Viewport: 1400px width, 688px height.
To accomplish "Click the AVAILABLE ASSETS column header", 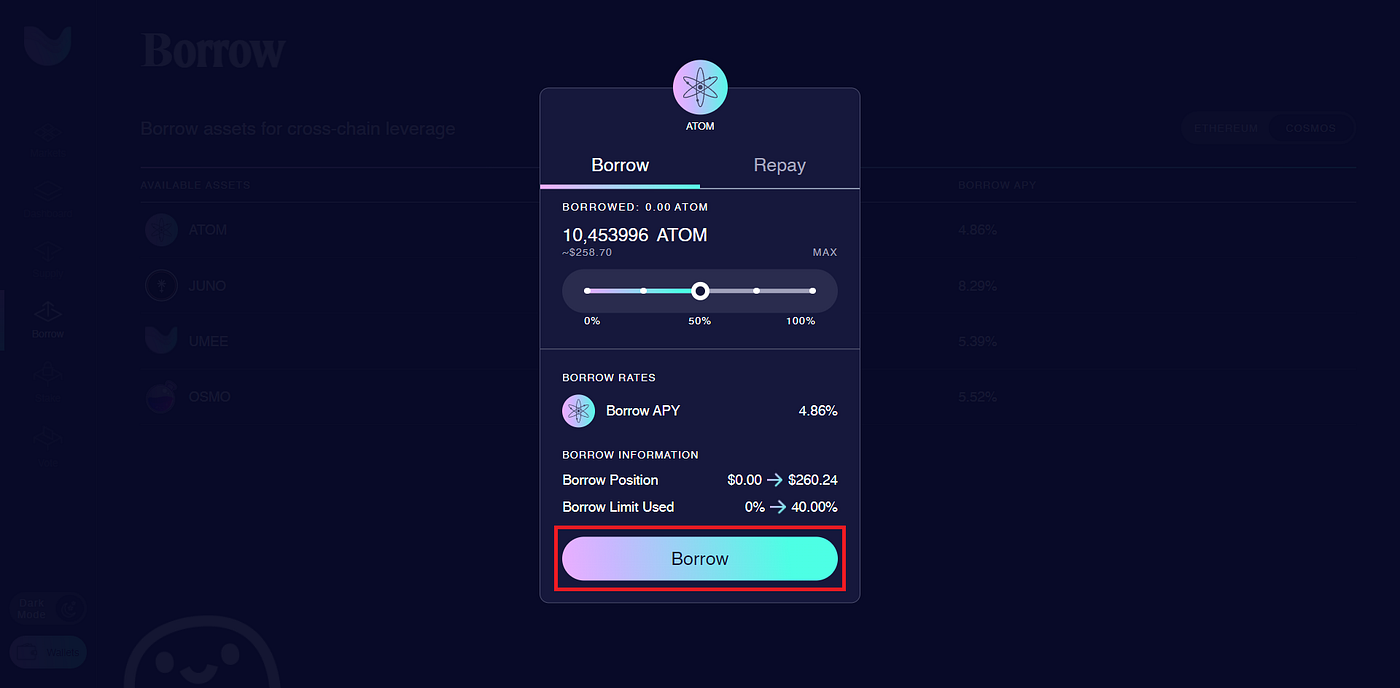I will pyautogui.click(x=195, y=185).
